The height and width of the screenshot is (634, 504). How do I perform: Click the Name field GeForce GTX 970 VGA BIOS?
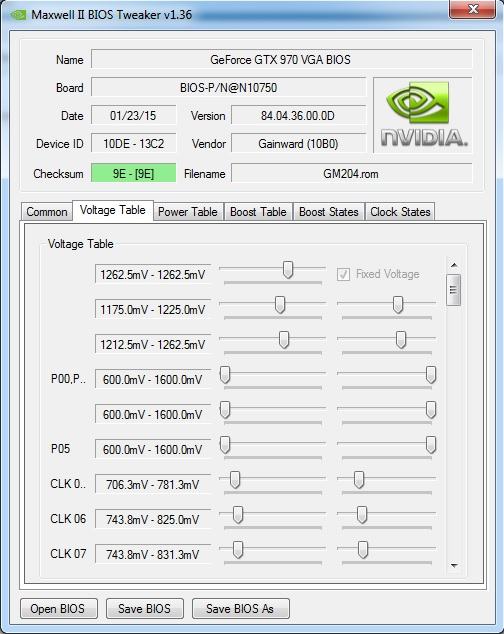[x=282, y=59]
